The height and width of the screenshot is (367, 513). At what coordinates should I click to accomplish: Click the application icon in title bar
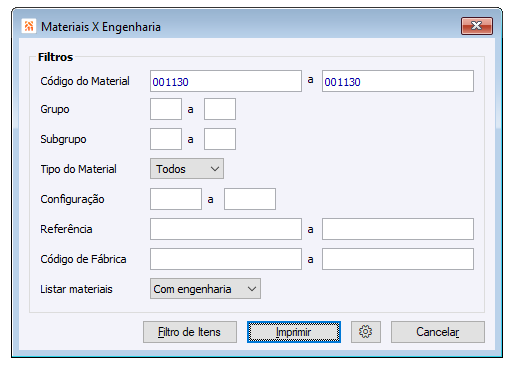pyautogui.click(x=29, y=26)
